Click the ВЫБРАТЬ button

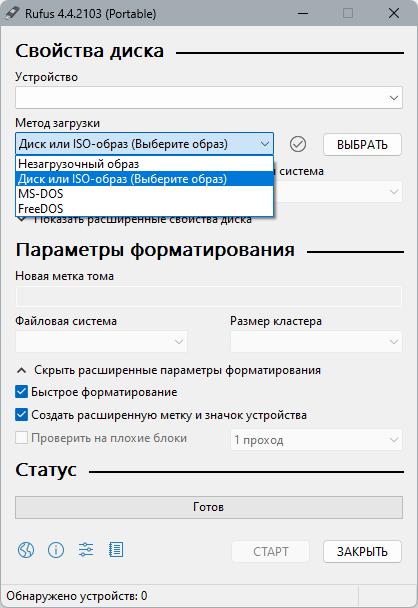362,145
